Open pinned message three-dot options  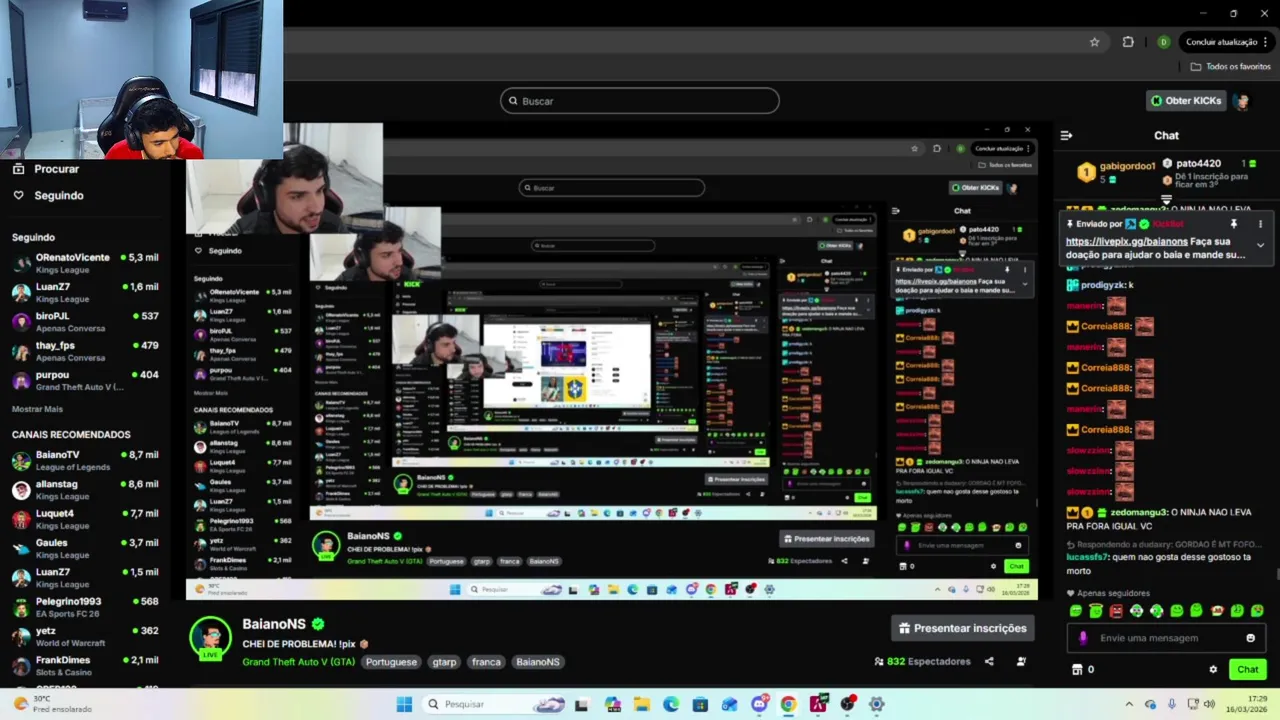(x=1260, y=224)
